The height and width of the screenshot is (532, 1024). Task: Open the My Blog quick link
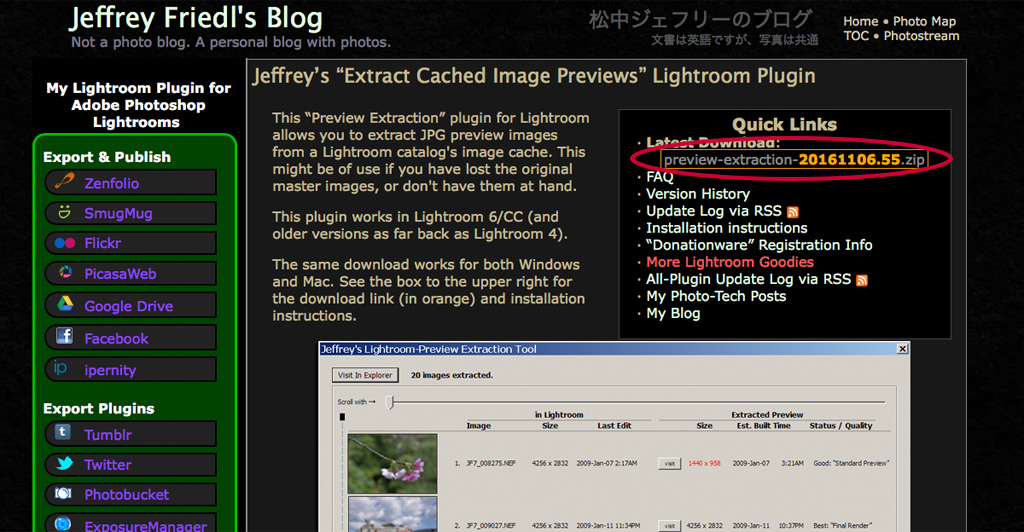tap(673, 313)
